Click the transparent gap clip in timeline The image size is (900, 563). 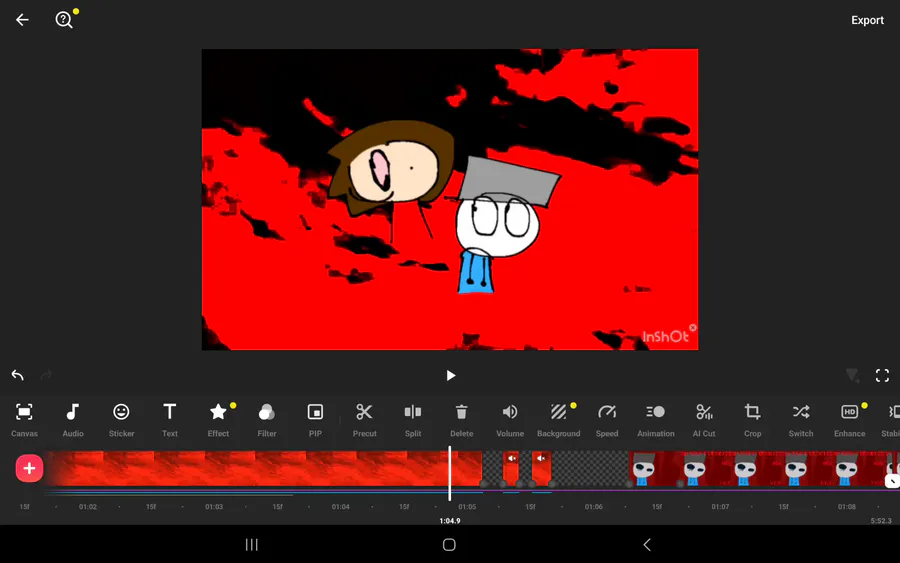[590, 468]
